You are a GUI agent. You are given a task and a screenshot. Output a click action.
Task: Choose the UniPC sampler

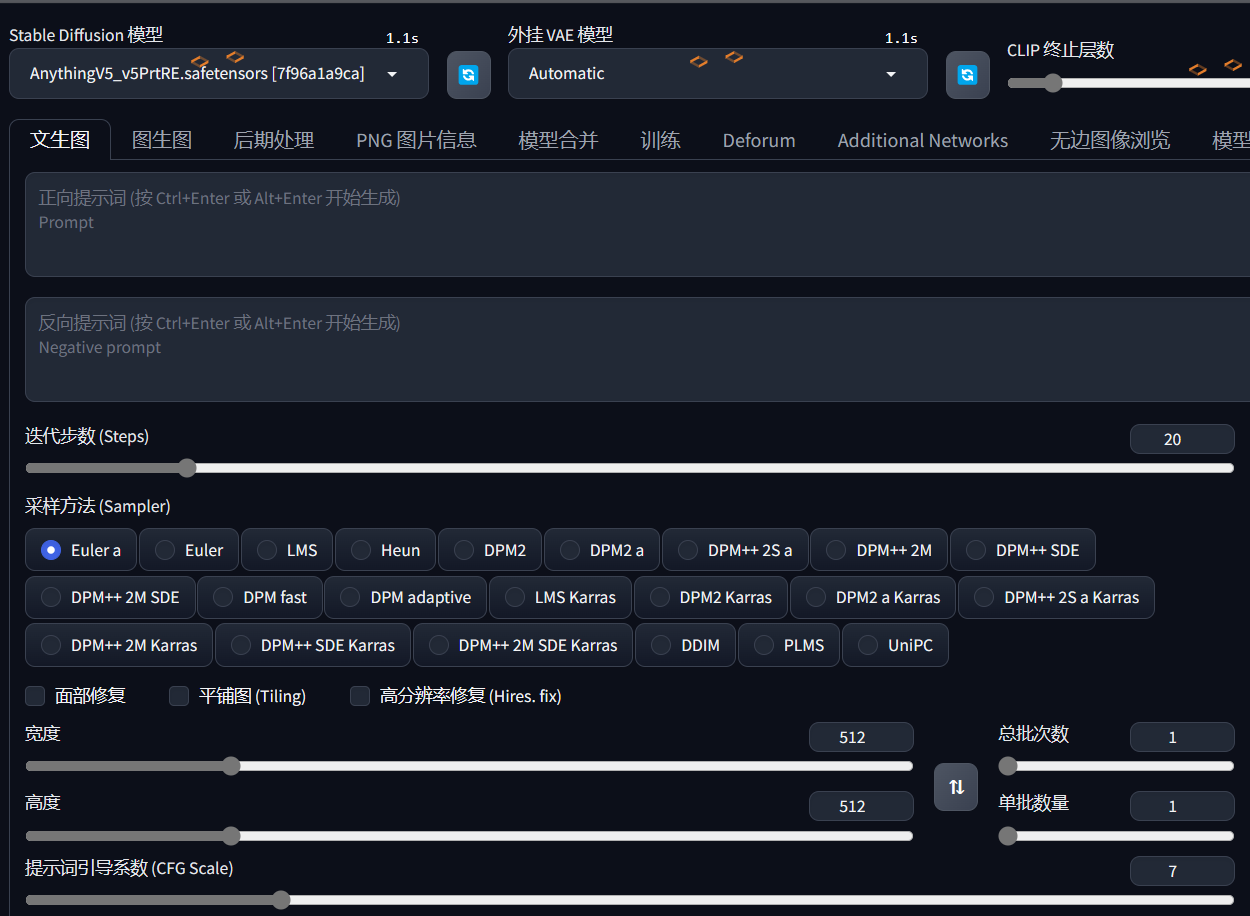(895, 645)
